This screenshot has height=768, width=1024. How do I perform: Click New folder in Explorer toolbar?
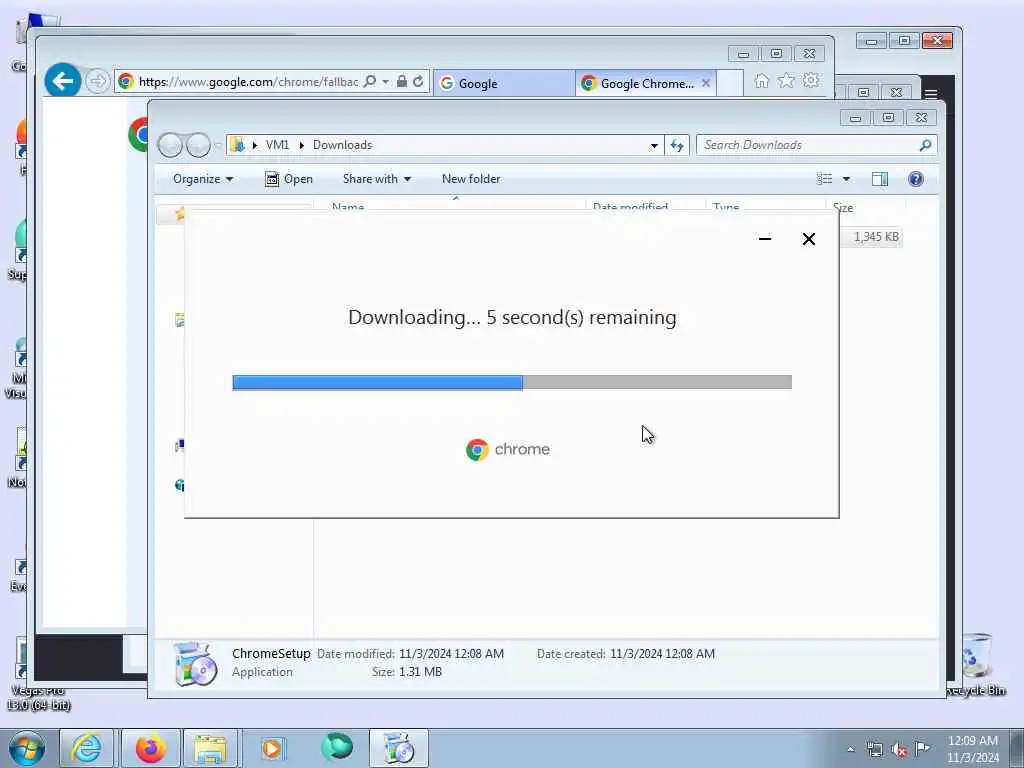coord(471,179)
